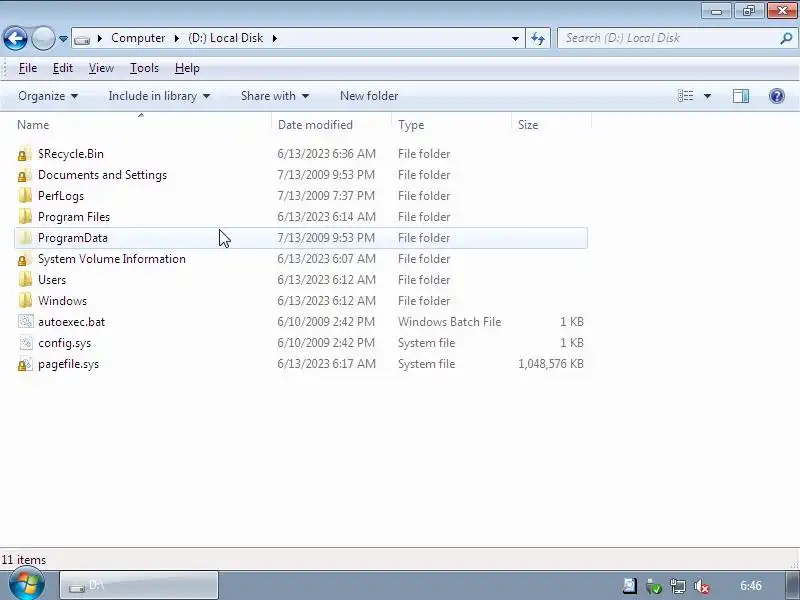Open Help via question mark icon
Viewport: 800px width, 600px height.
tap(777, 96)
